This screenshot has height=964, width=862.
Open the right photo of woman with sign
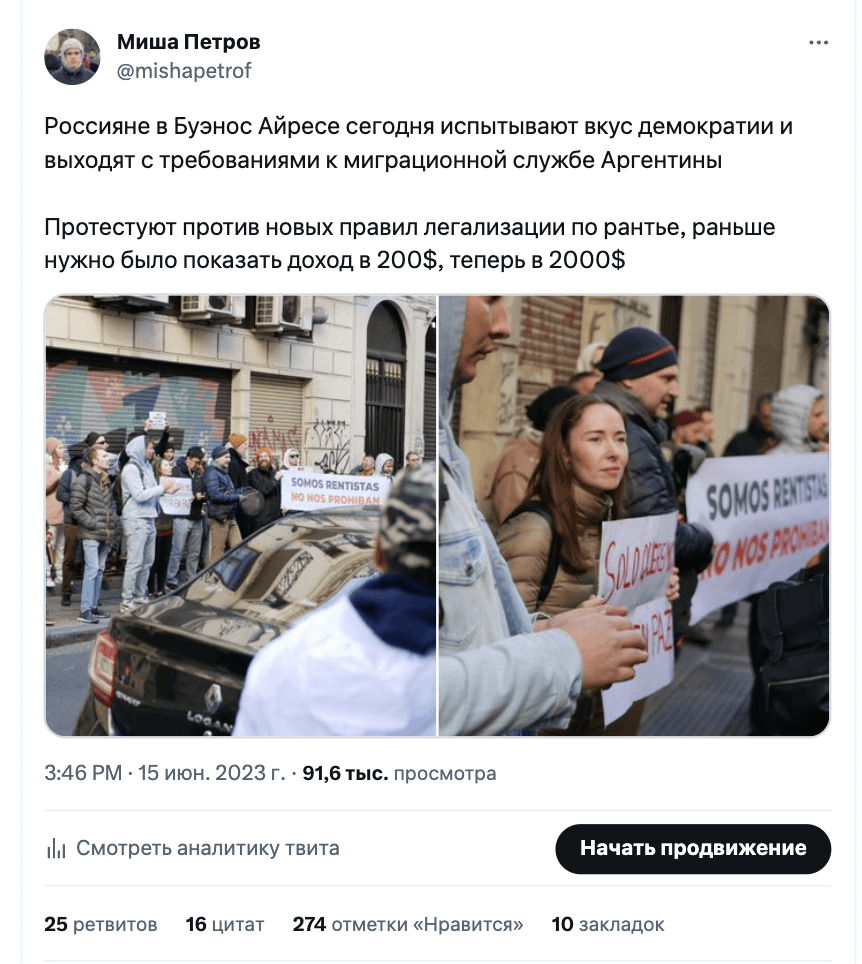point(634,515)
